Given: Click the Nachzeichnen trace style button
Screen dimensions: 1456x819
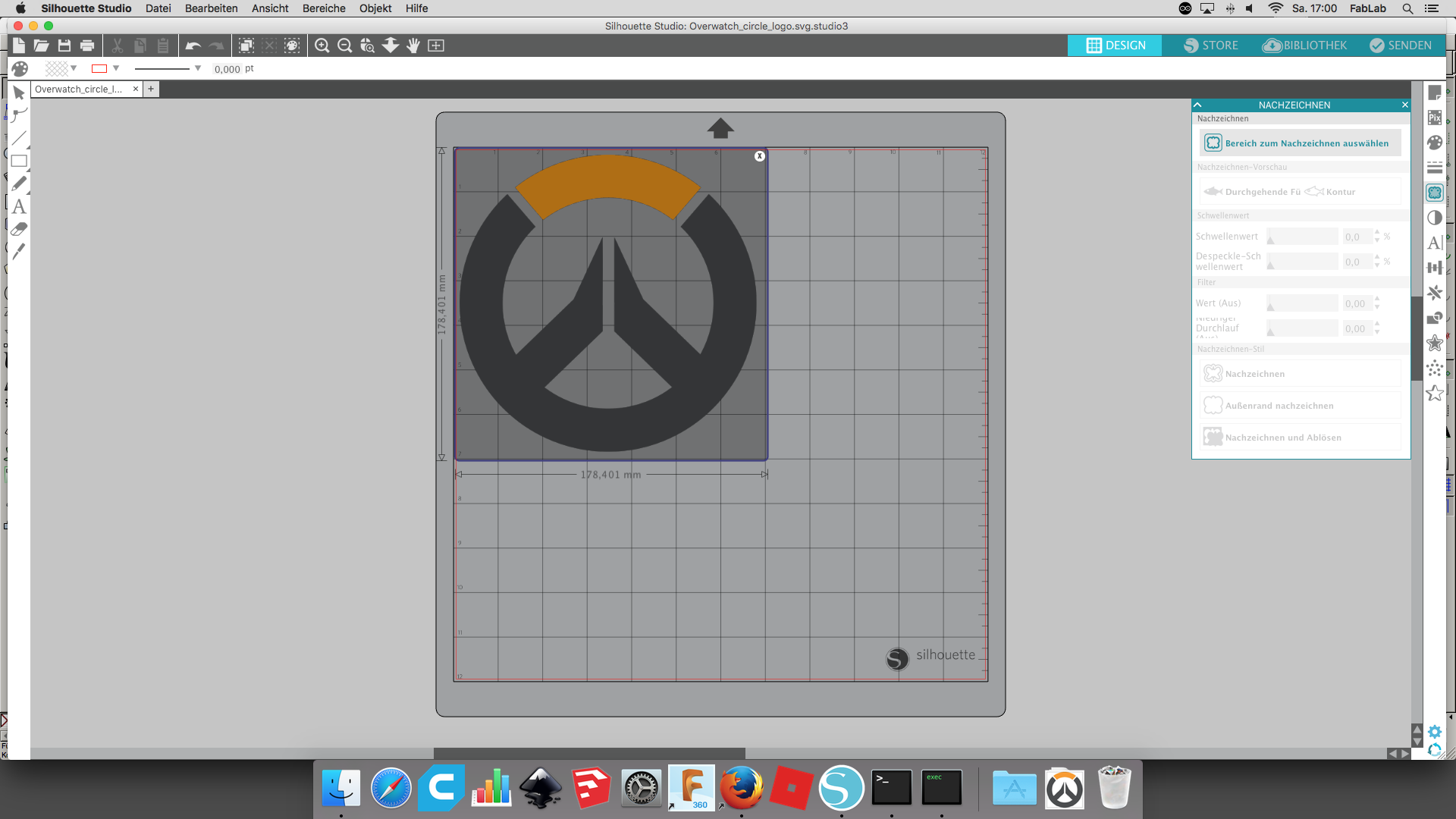Looking at the screenshot, I should click(1300, 373).
